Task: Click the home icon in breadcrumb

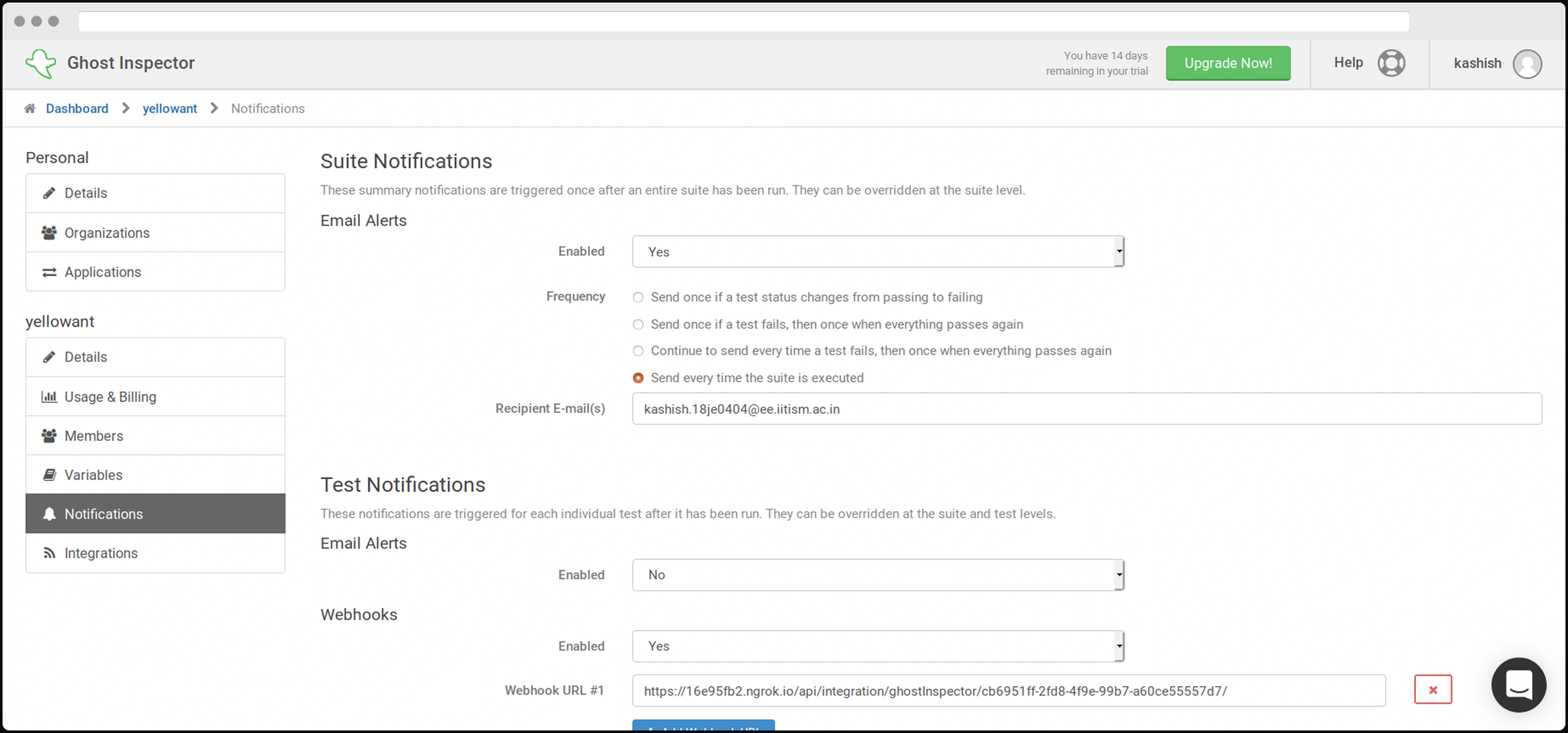Action: coord(30,108)
